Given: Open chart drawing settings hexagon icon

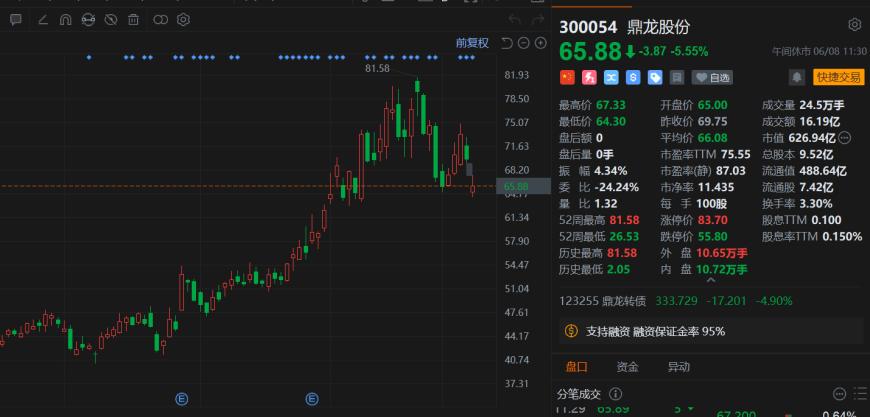Looking at the screenshot, I should click(x=184, y=21).
